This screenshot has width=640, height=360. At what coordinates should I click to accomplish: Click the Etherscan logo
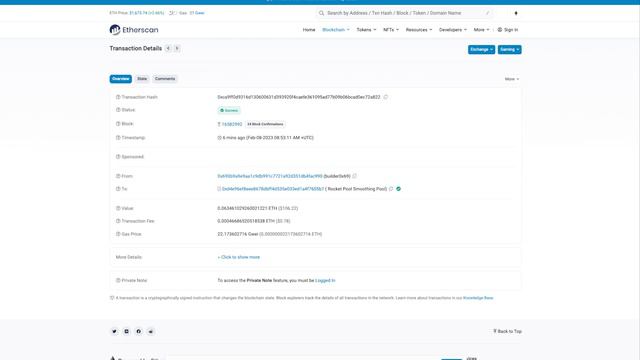pos(134,30)
